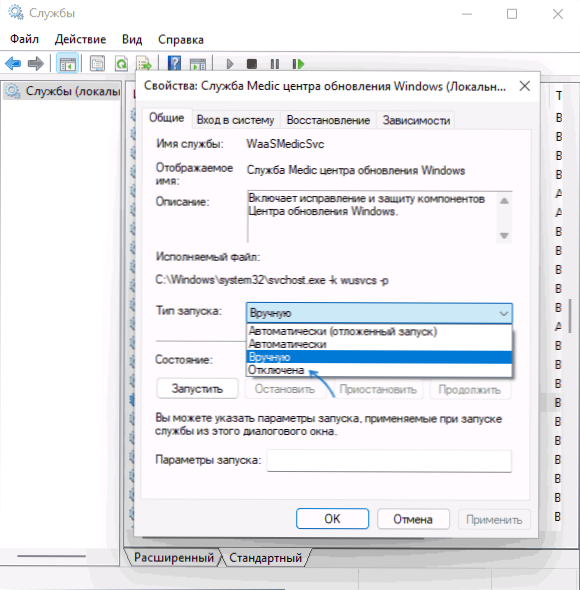Switch to the Общие tab
The width and height of the screenshot is (580, 590).
click(166, 118)
